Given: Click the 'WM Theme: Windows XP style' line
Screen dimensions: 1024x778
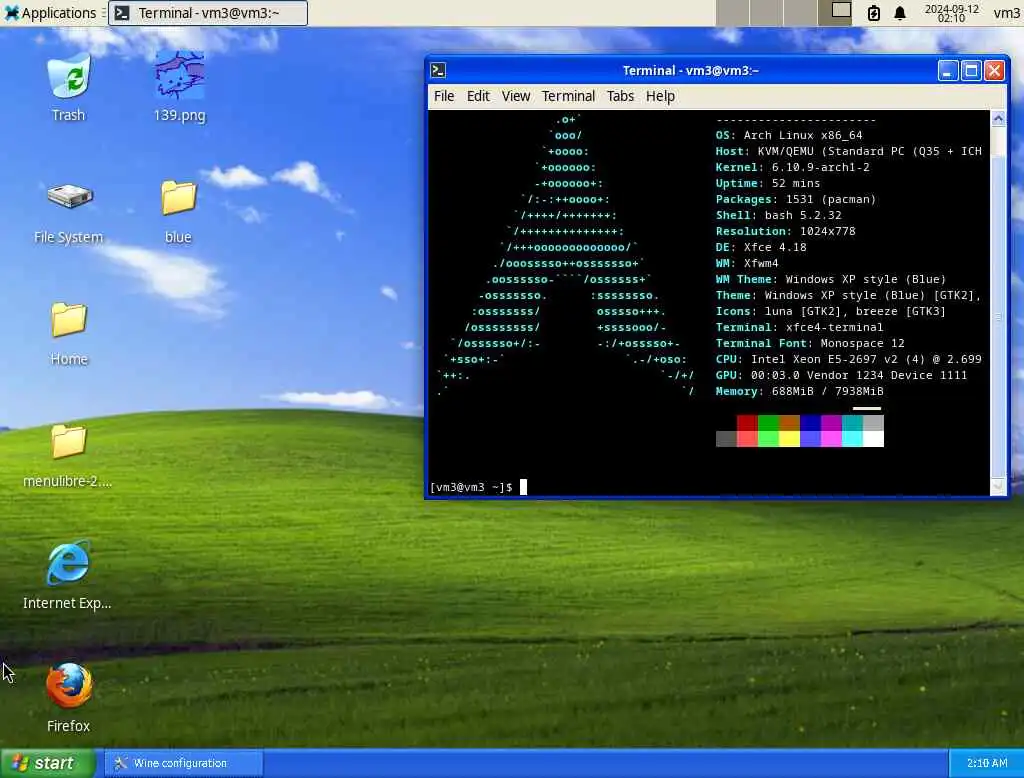Looking at the screenshot, I should 831,279.
